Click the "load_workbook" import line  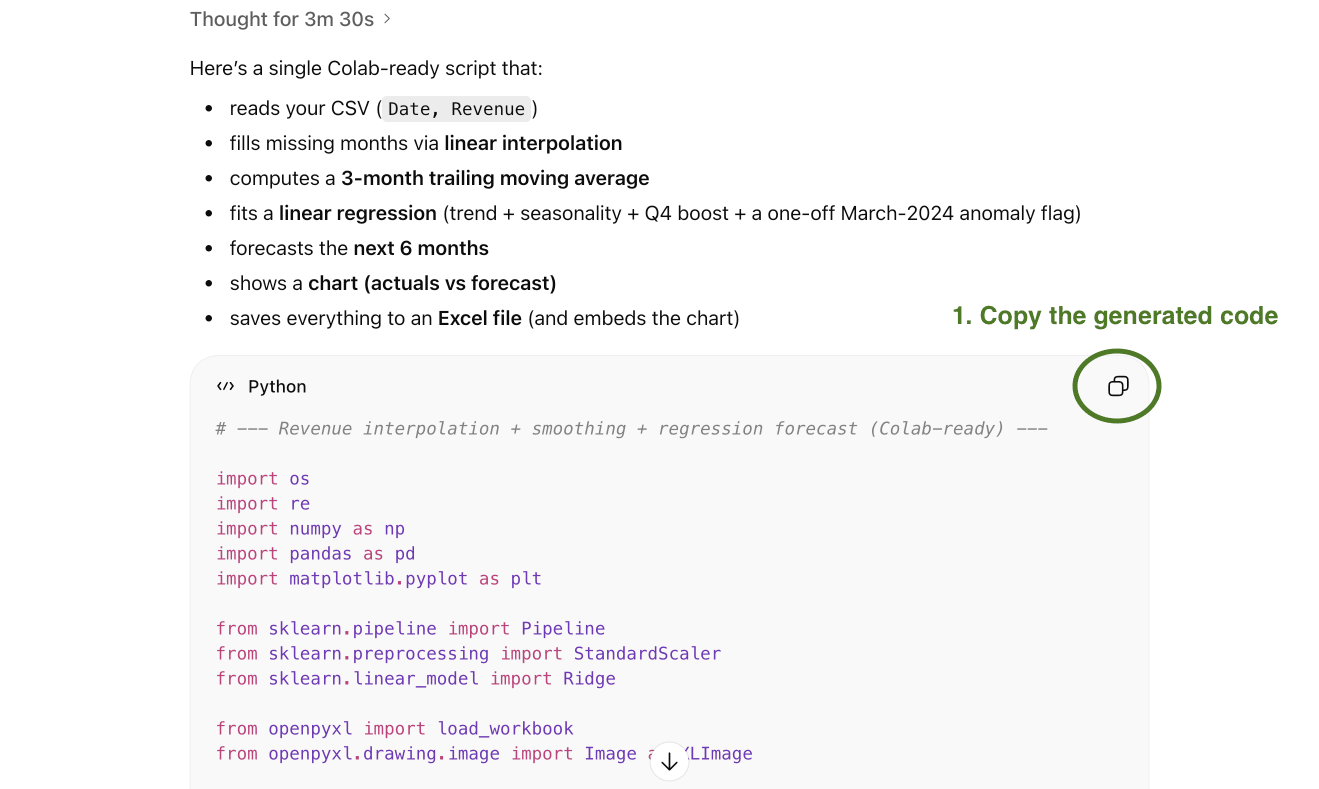point(394,729)
